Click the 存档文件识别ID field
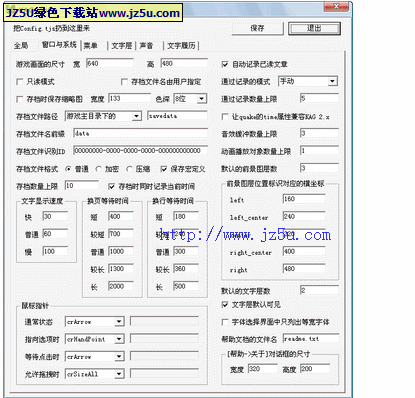 tap(140, 151)
